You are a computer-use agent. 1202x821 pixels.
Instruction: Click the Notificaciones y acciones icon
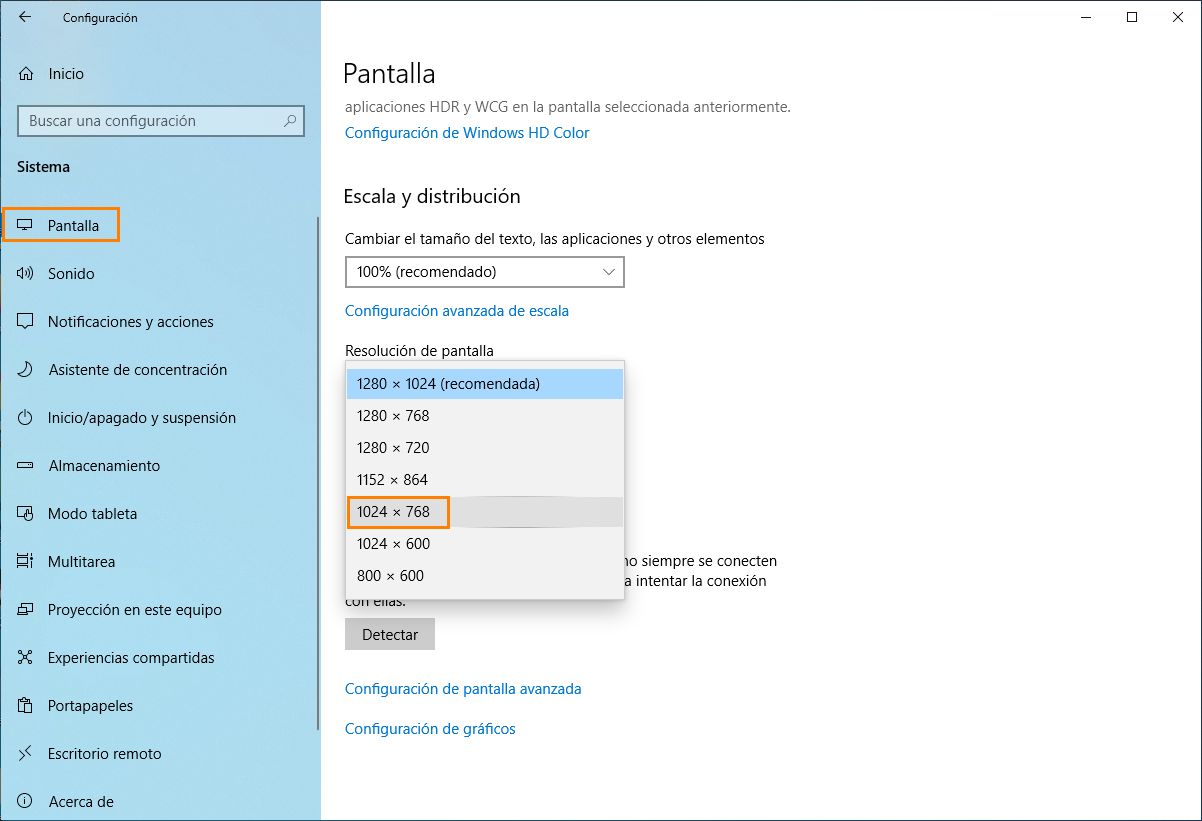pos(26,322)
